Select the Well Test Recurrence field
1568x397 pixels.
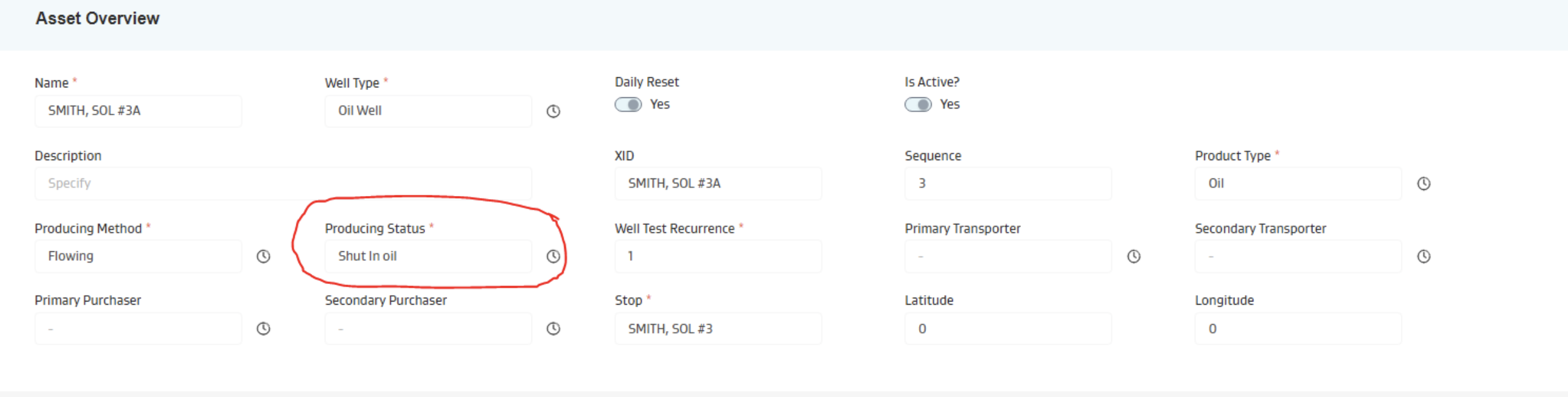coord(717,256)
